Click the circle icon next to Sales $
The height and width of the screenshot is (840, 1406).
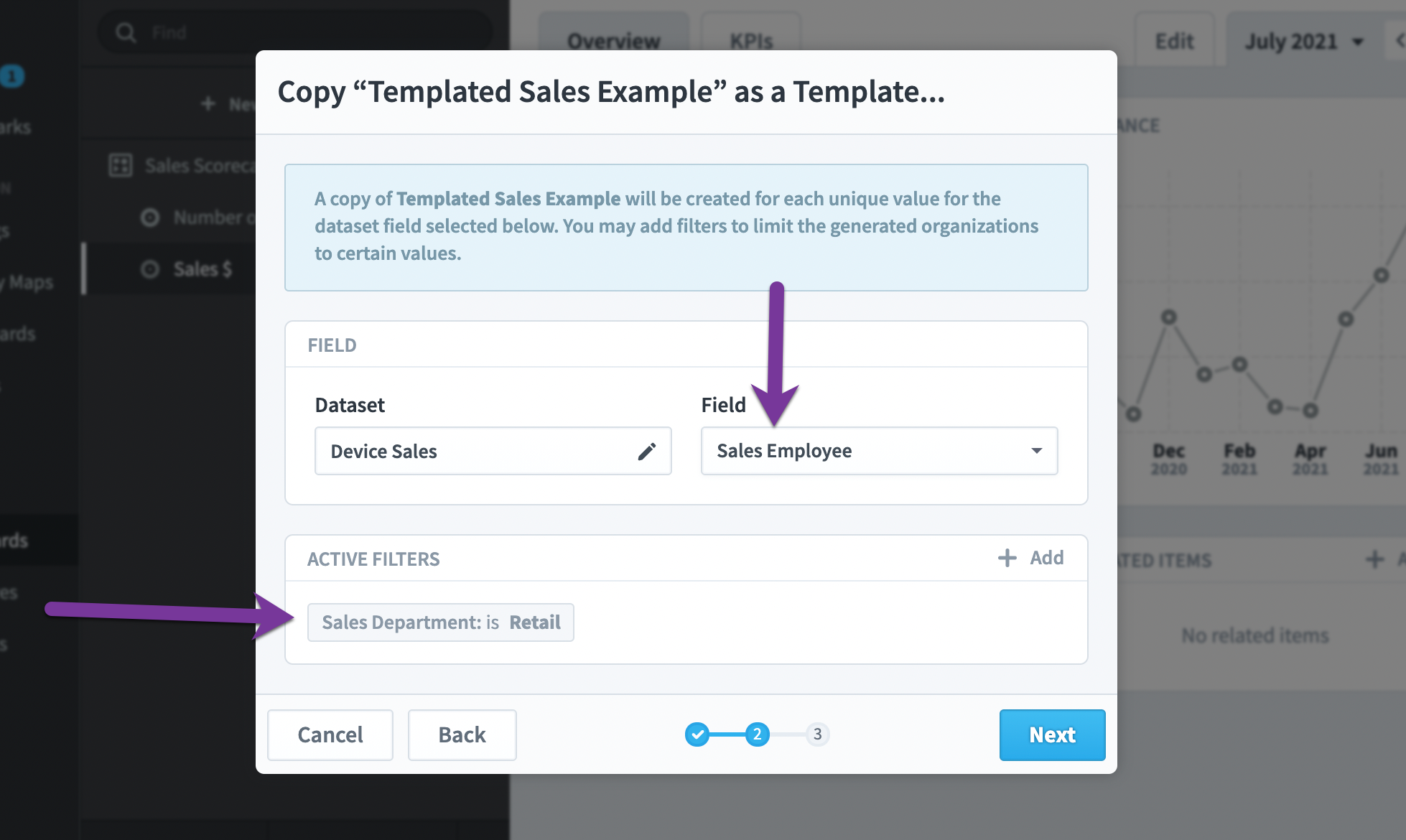point(149,269)
